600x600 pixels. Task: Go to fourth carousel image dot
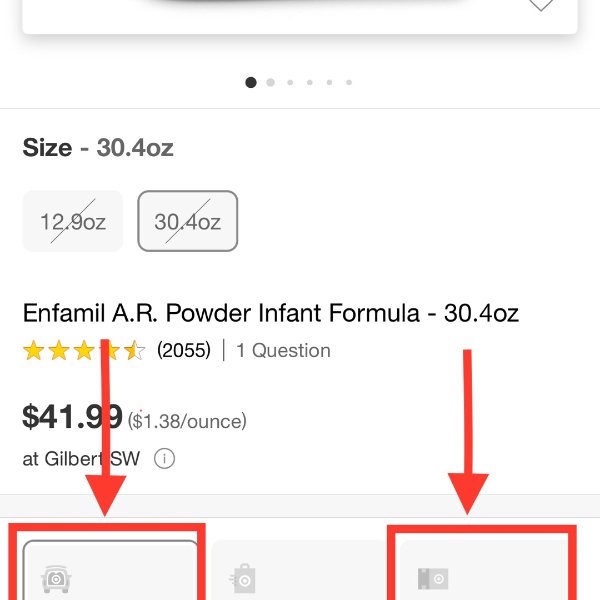(x=310, y=82)
